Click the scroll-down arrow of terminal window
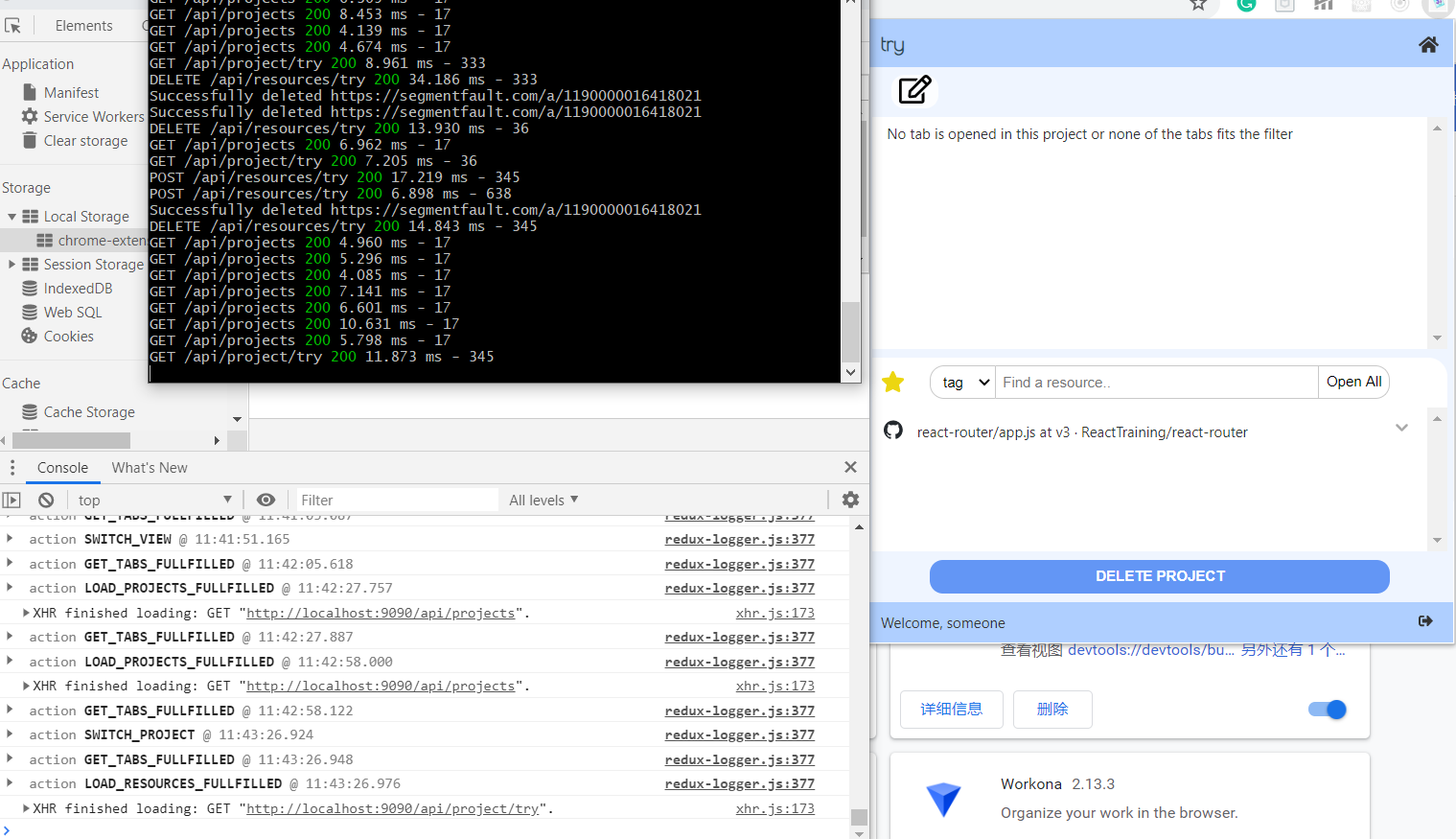Image resolution: width=1456 pixels, height=839 pixels. click(850, 373)
